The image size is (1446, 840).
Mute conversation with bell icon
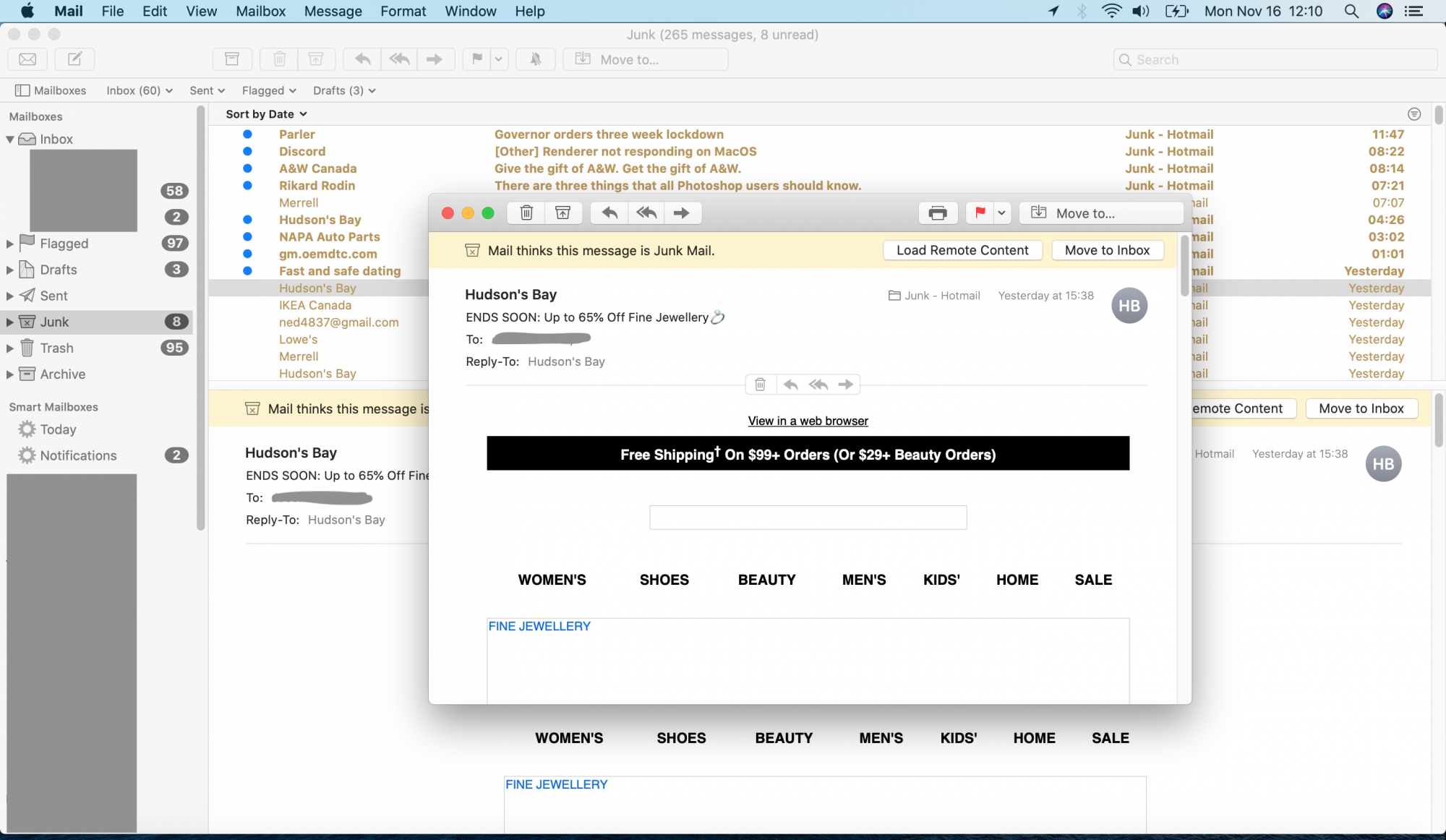tap(536, 59)
